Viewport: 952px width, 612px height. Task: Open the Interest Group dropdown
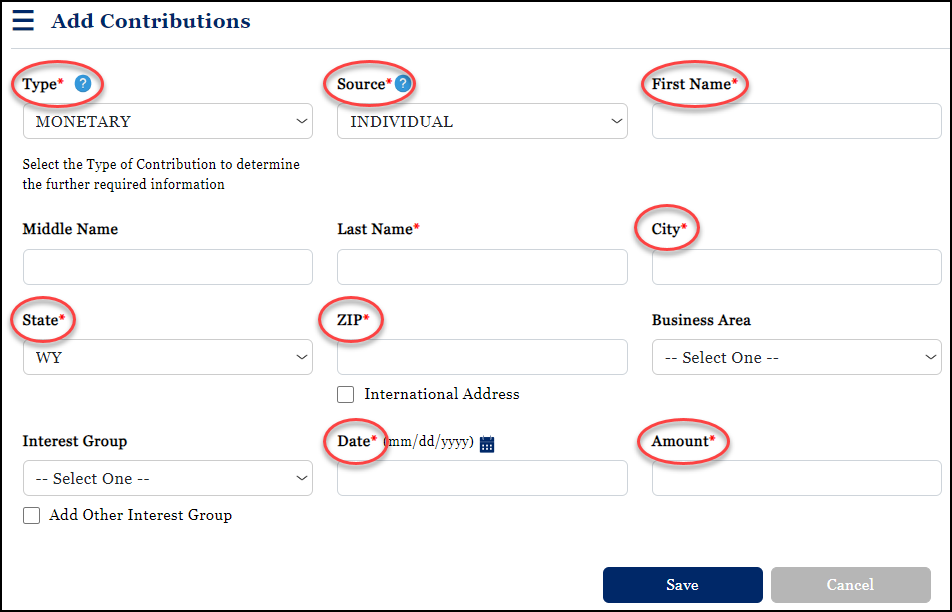(x=167, y=478)
